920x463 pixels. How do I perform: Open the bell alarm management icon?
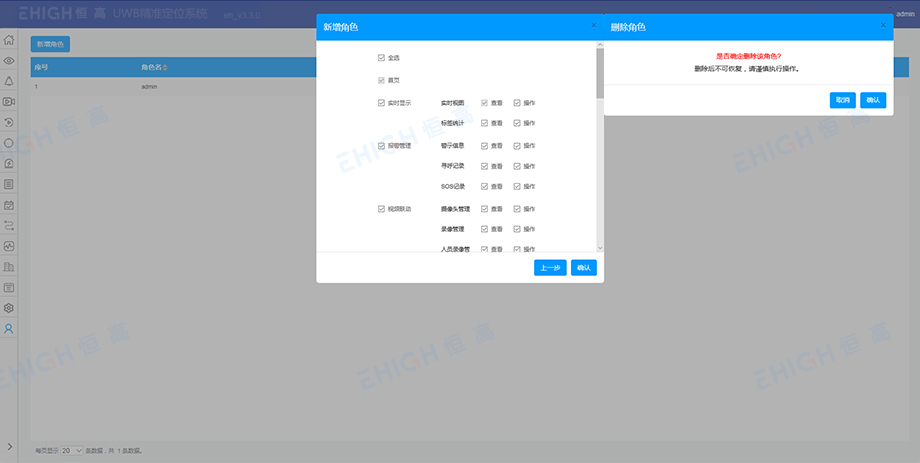tap(9, 81)
